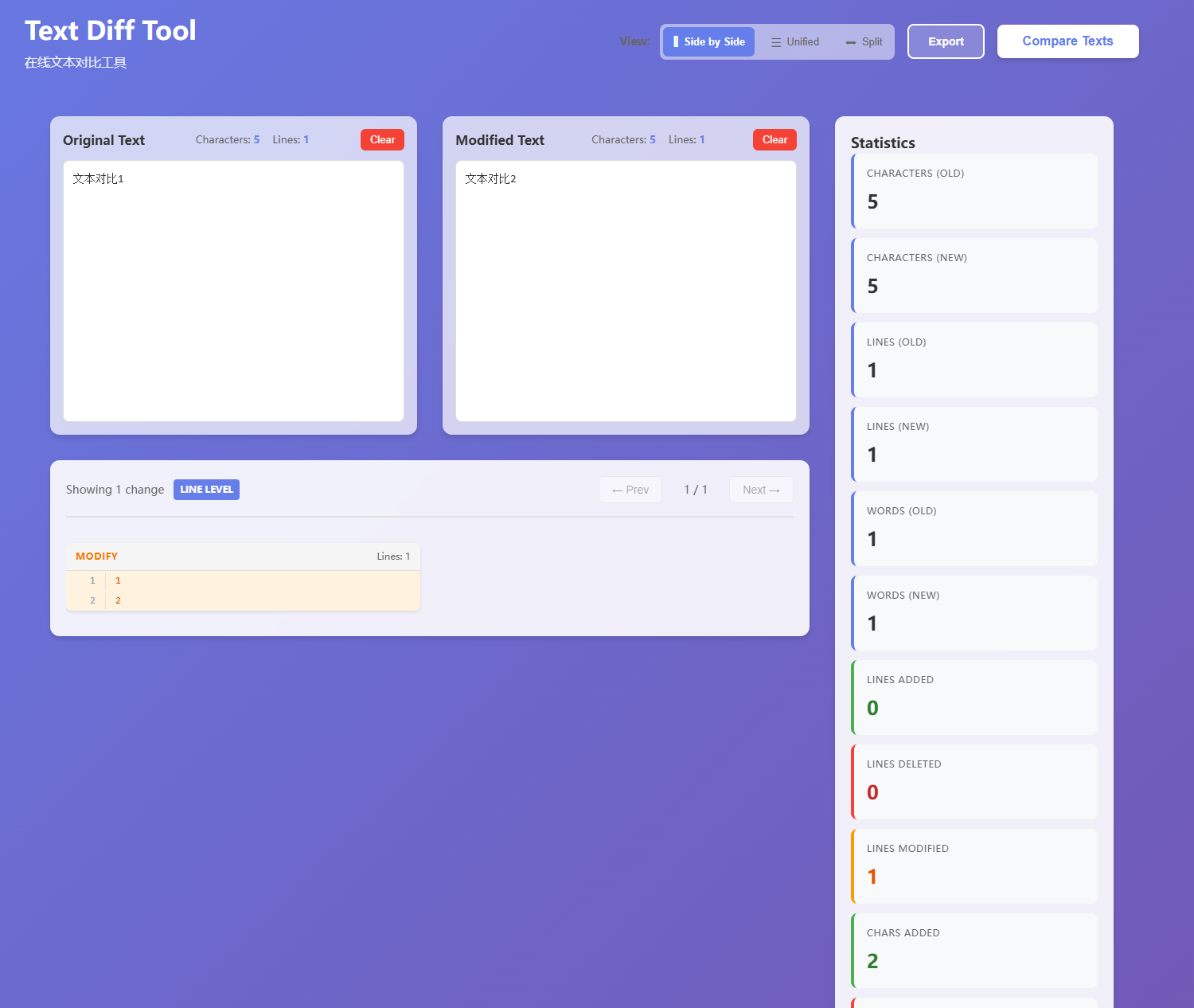Screen dimensions: 1194x1008
Task: Select new line 2 in the diff block
Action: (x=243, y=600)
